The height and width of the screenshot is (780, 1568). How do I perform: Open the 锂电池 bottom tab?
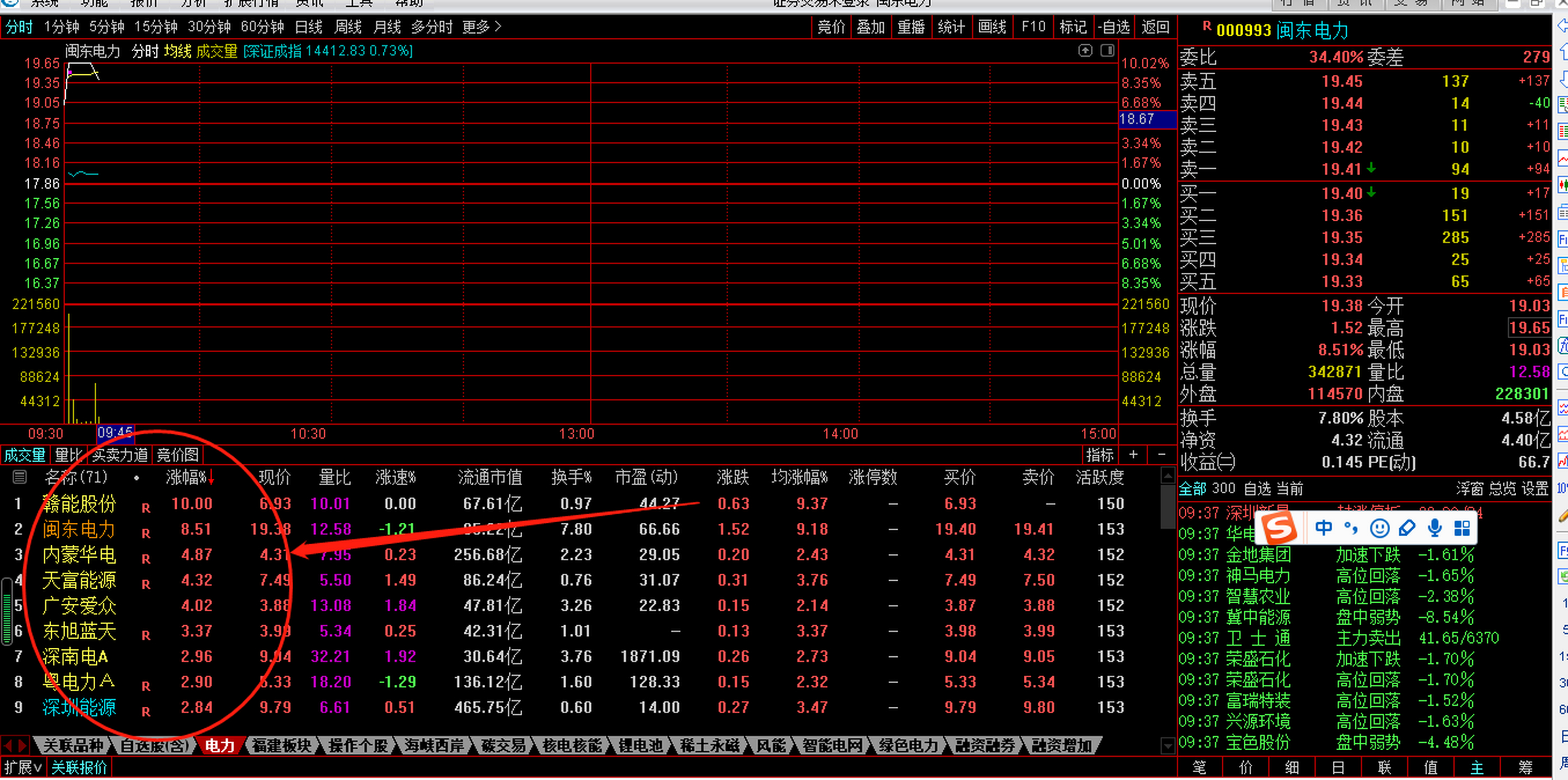coord(640,745)
